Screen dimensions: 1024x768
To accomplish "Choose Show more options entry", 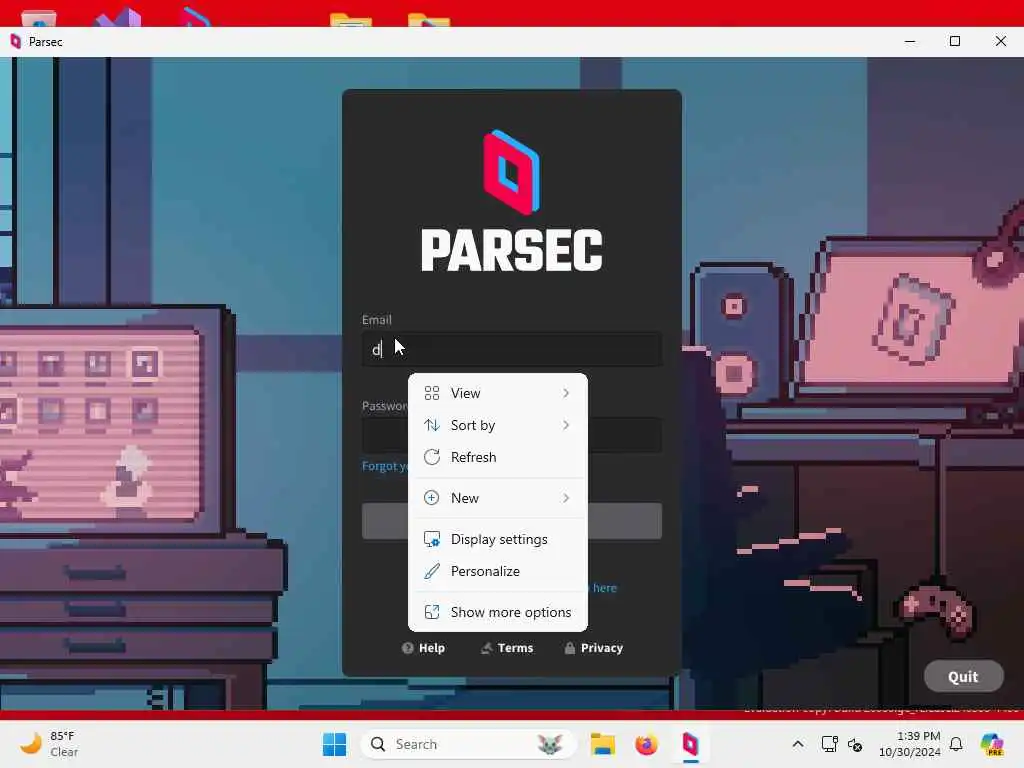I will [498, 613].
